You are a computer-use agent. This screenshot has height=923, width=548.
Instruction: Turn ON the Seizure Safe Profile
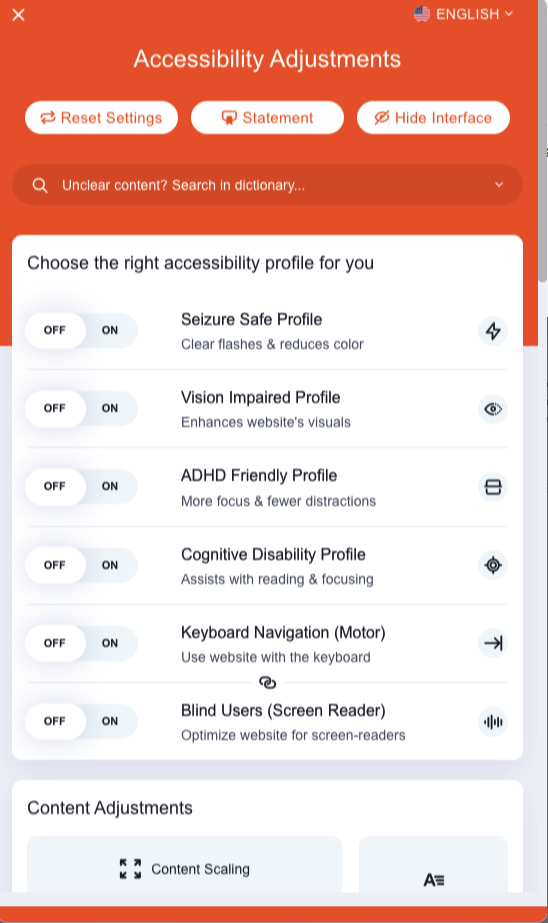(x=110, y=330)
